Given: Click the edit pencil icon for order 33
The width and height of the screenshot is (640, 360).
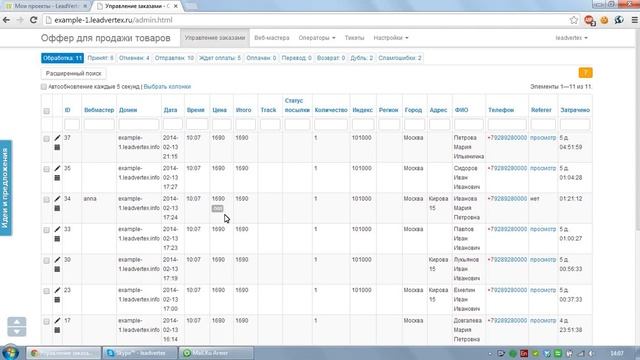Looking at the screenshot, I should [57, 229].
